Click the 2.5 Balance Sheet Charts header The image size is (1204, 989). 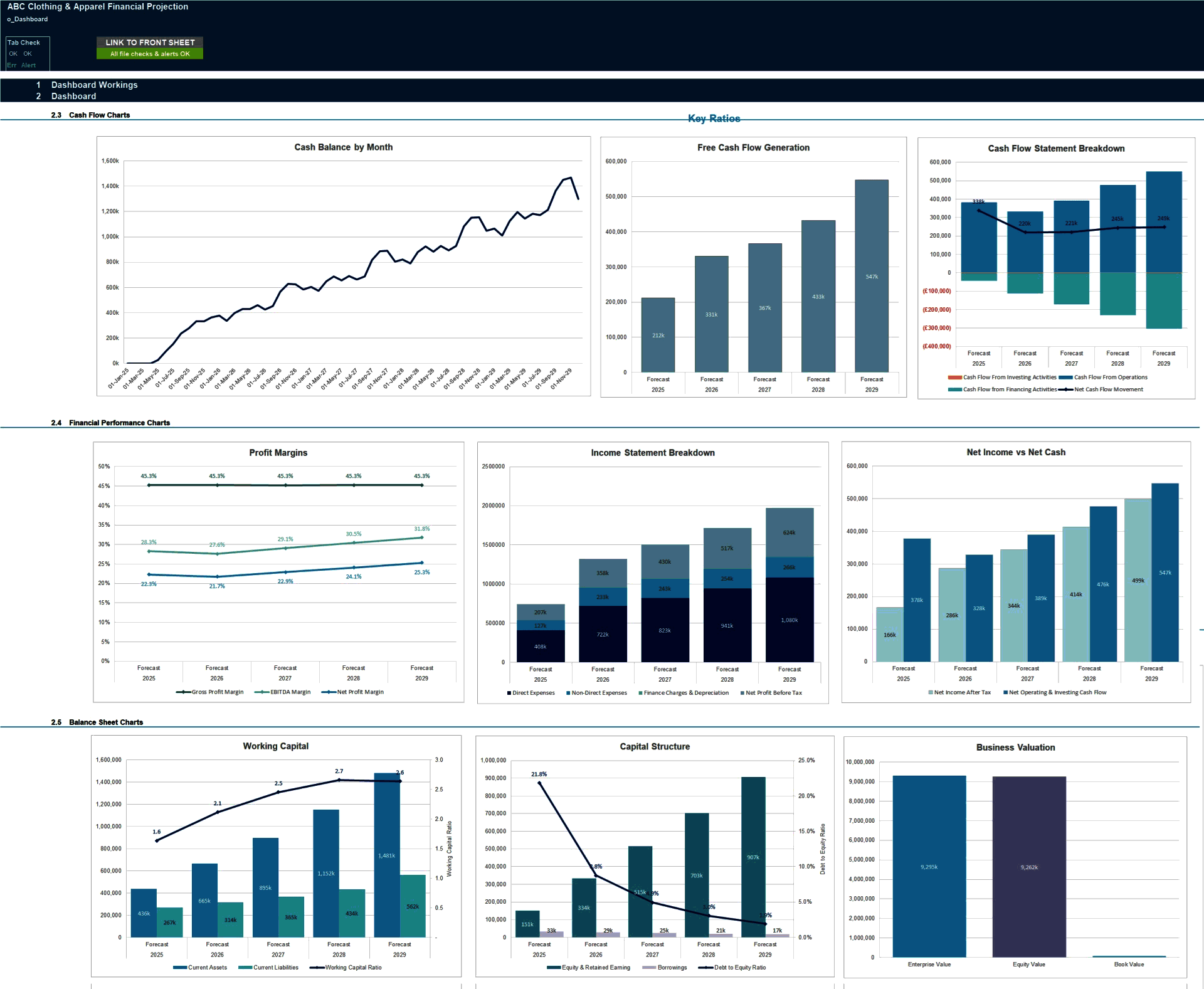pyautogui.click(x=97, y=722)
